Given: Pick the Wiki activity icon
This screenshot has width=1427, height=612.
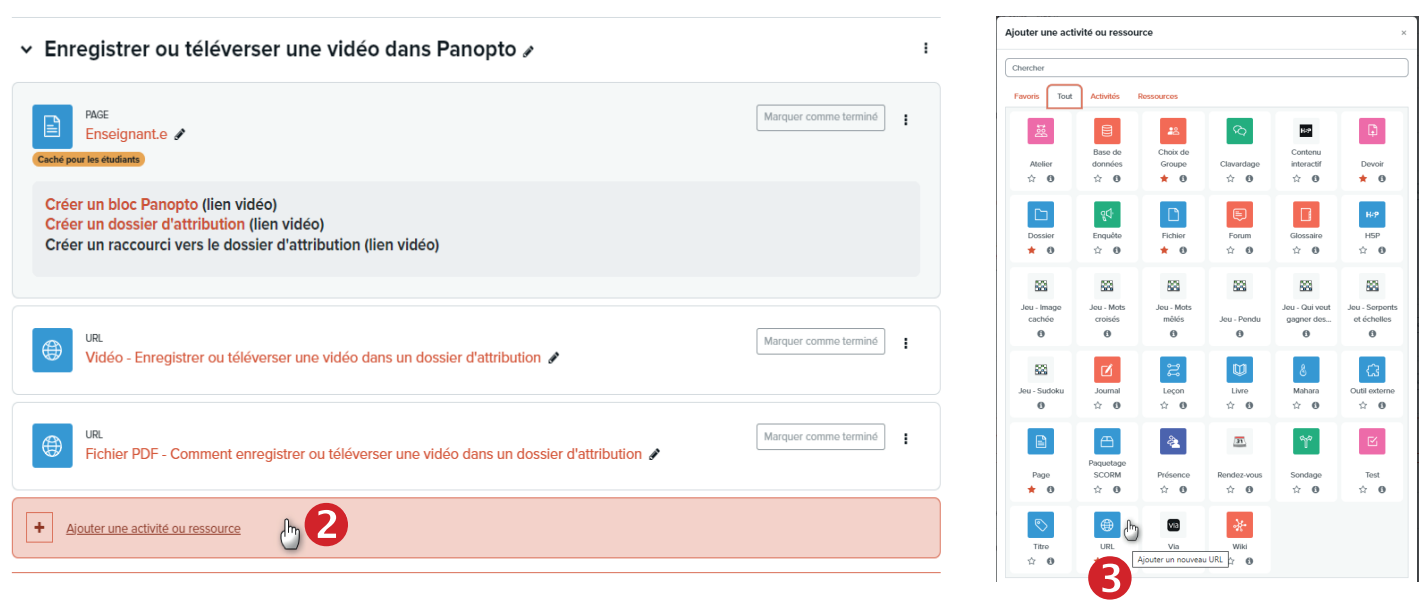Looking at the screenshot, I should click(x=1240, y=525).
